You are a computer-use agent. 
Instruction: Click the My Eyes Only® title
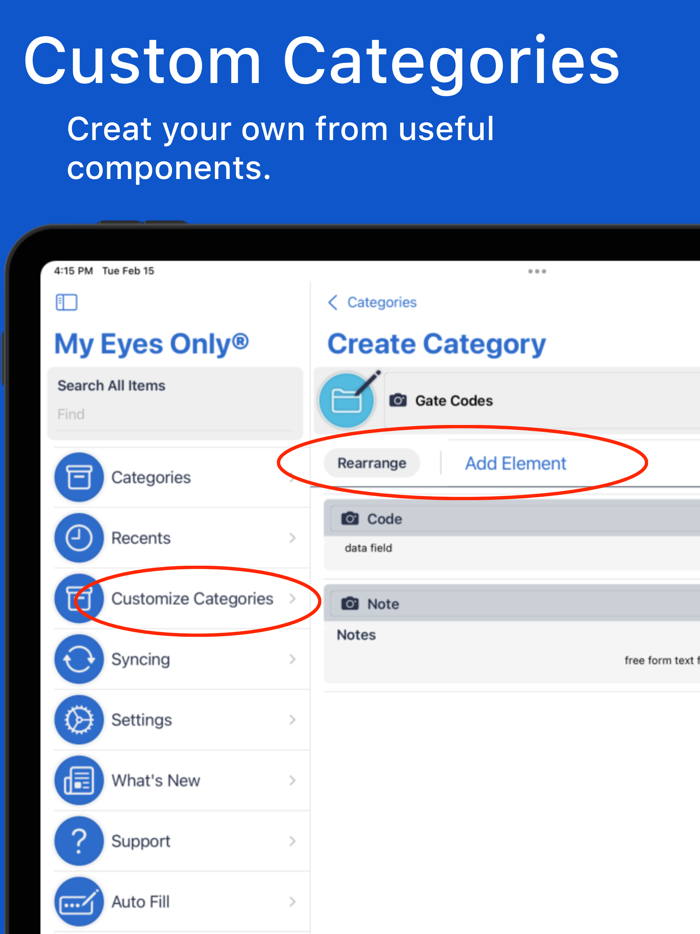tap(151, 344)
